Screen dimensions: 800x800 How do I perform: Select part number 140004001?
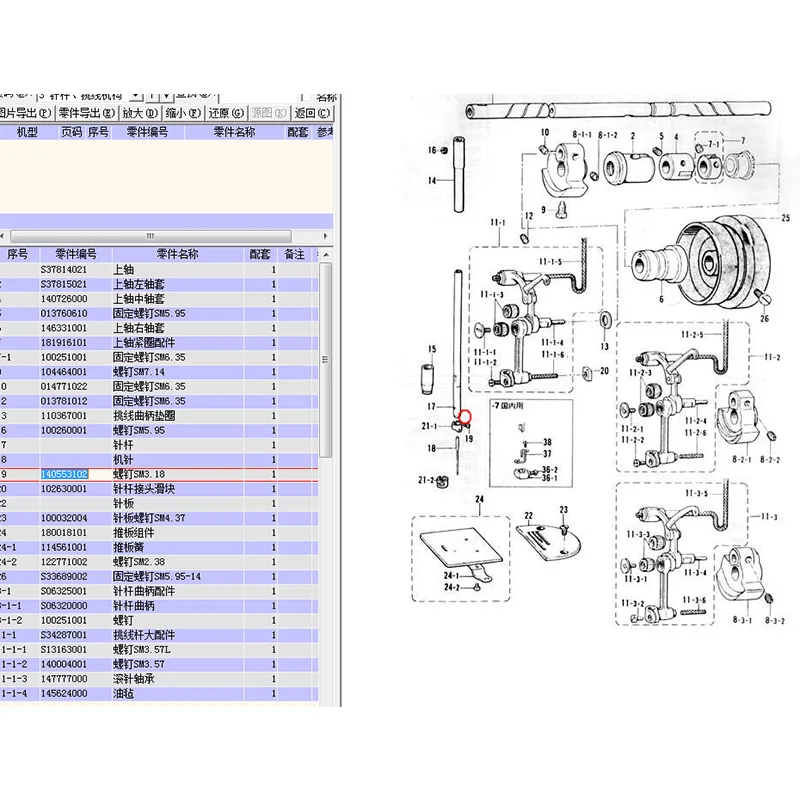64,664
